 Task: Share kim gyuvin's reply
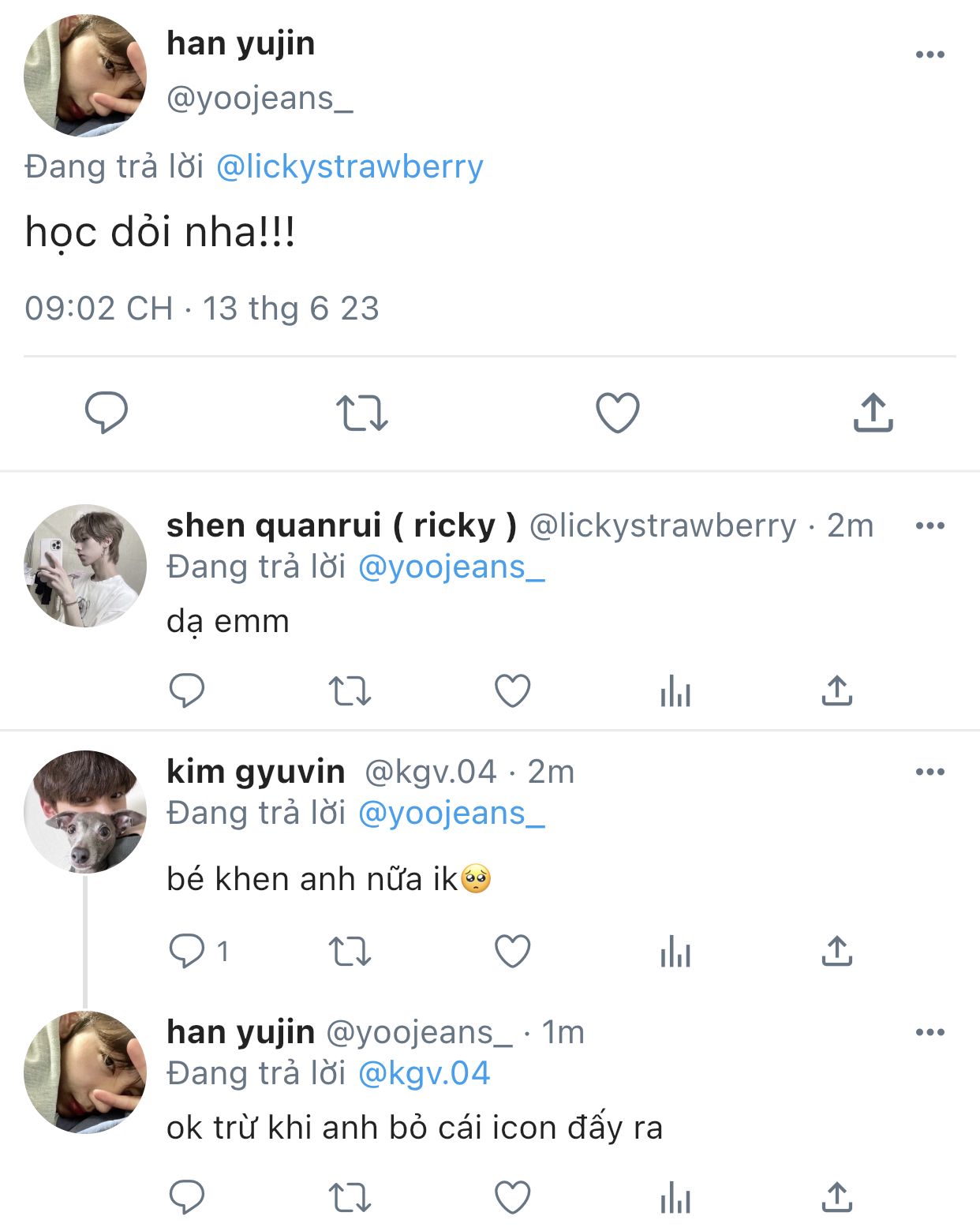(x=836, y=951)
